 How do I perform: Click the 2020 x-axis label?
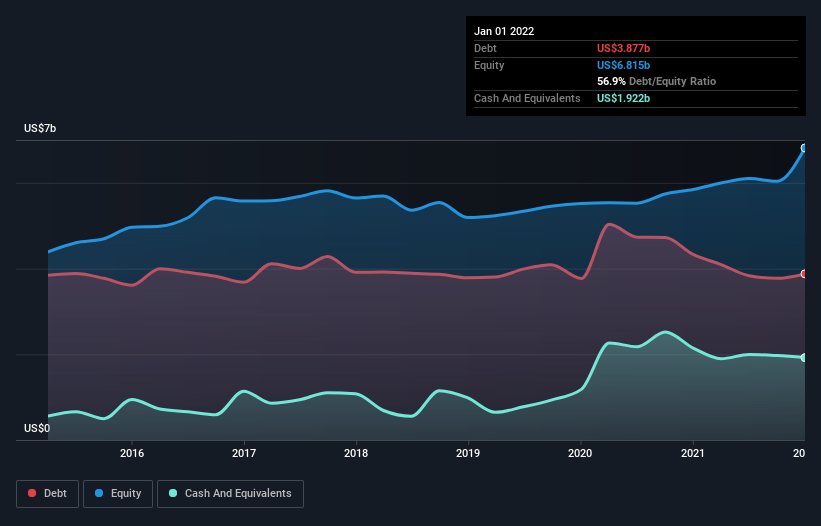(x=580, y=453)
